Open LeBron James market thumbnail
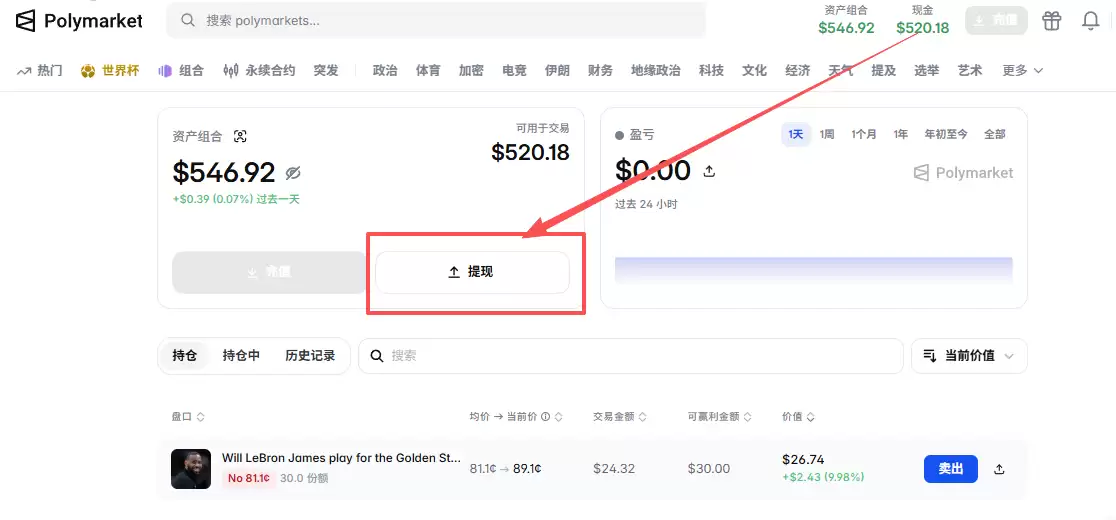This screenshot has width=1116, height=520. pyautogui.click(x=191, y=469)
